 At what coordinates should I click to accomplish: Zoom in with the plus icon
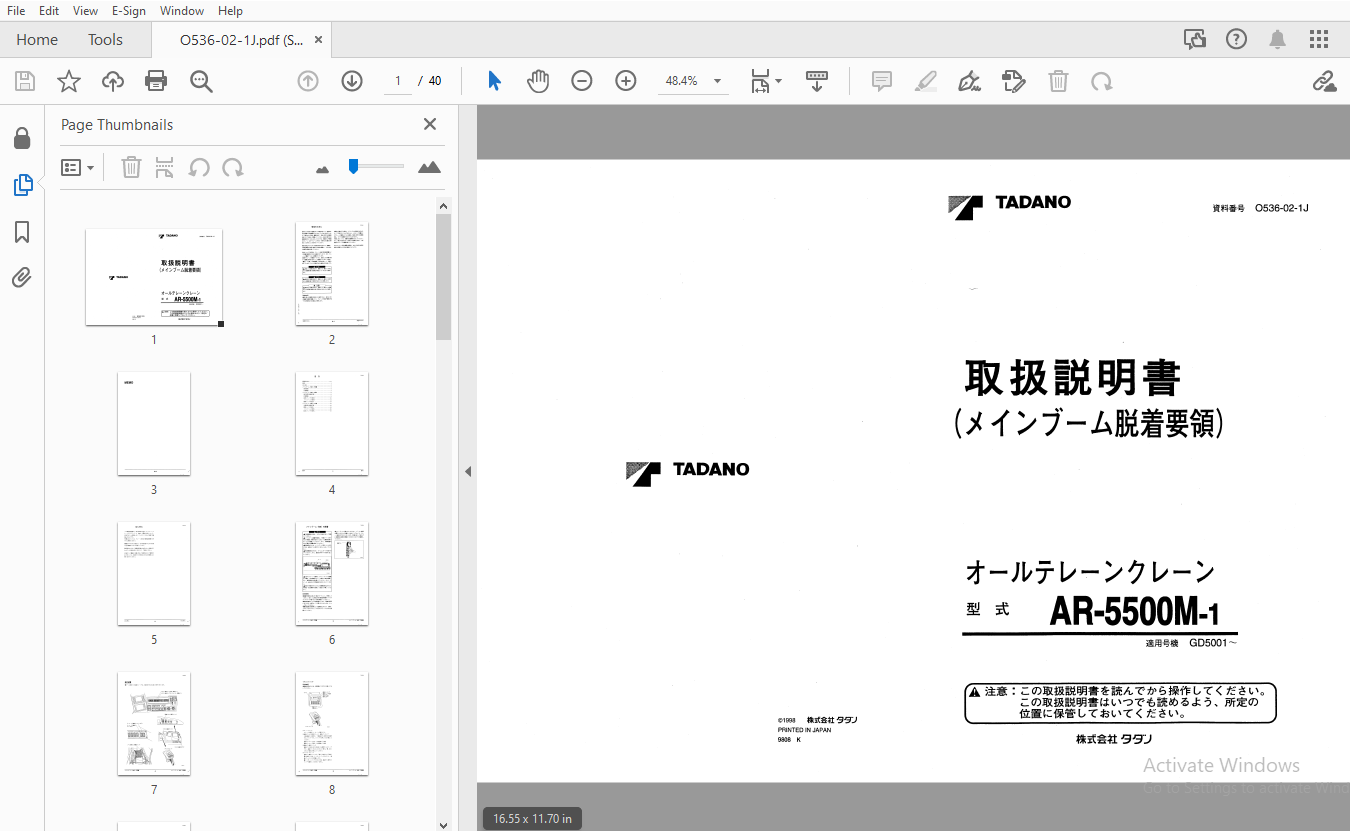click(626, 81)
